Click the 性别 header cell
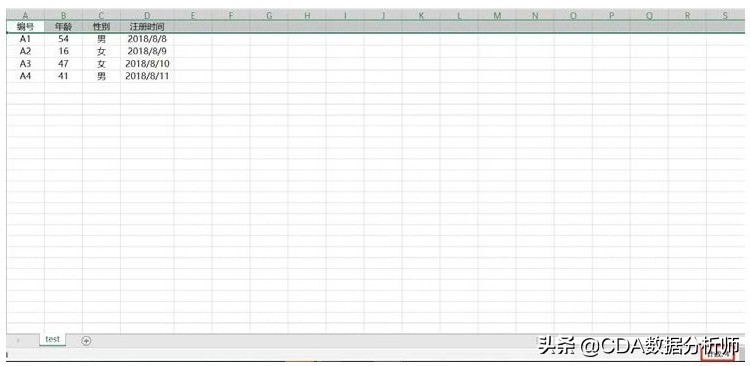The image size is (750, 366). (101, 27)
